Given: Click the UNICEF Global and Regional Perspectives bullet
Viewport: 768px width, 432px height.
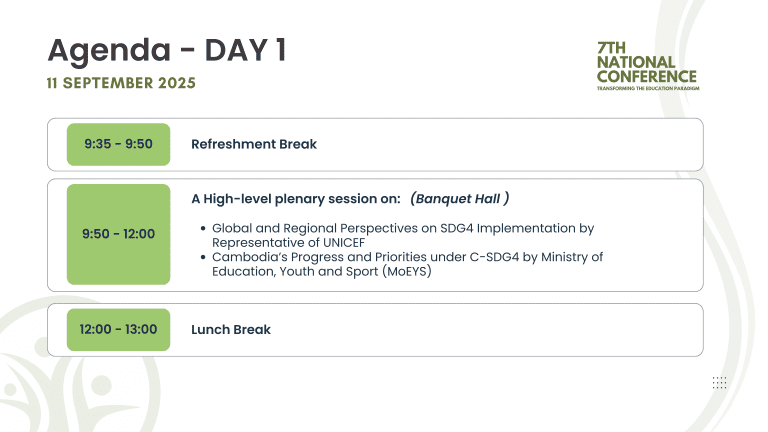Looking at the screenshot, I should (x=403, y=235).
